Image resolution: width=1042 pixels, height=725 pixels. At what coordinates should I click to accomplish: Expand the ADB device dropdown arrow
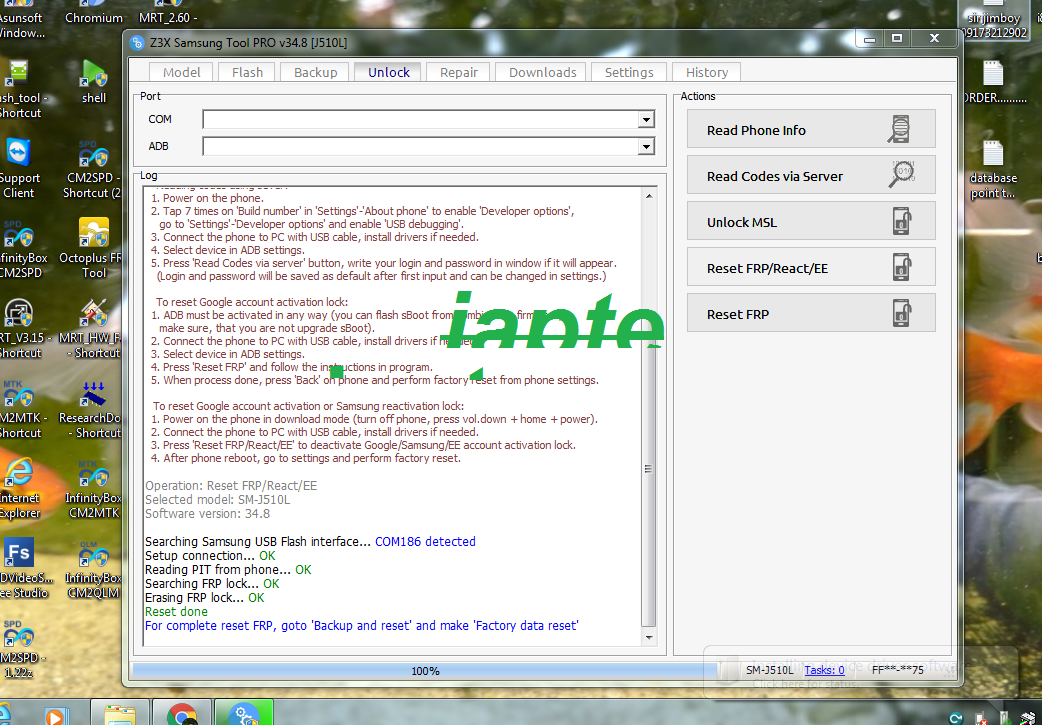coord(645,146)
